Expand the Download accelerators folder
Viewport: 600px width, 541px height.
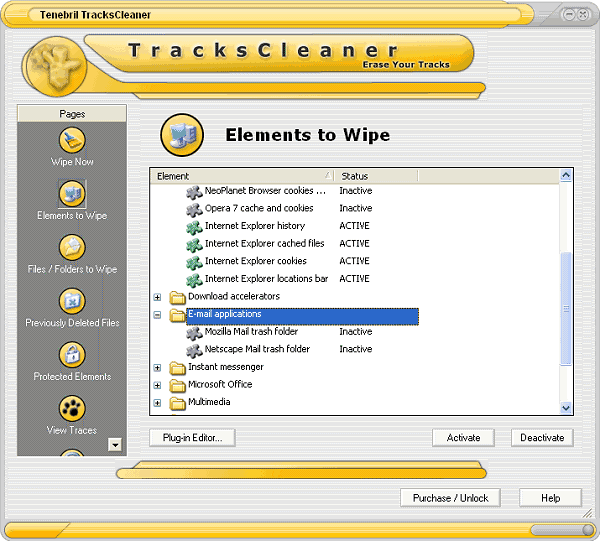[x=157, y=297]
